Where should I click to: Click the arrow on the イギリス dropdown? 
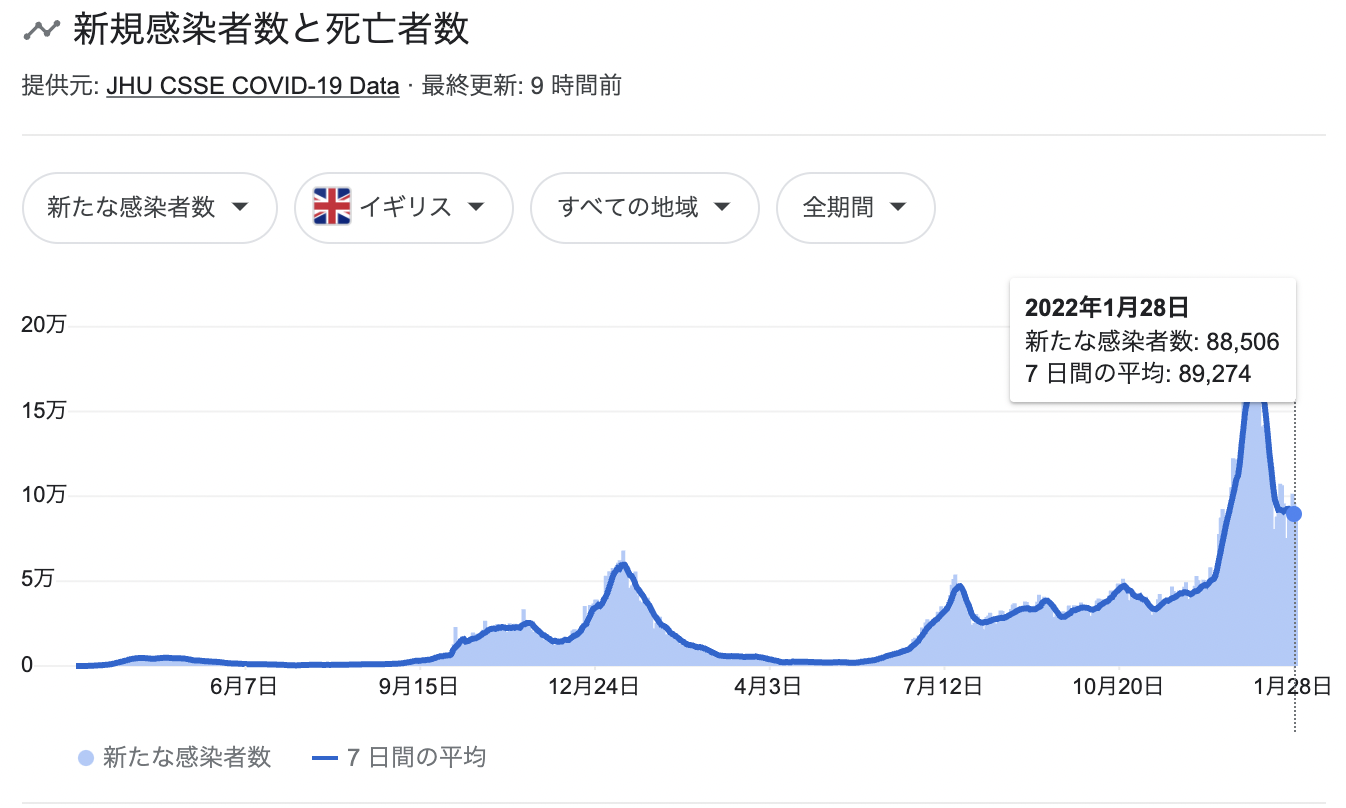[476, 208]
